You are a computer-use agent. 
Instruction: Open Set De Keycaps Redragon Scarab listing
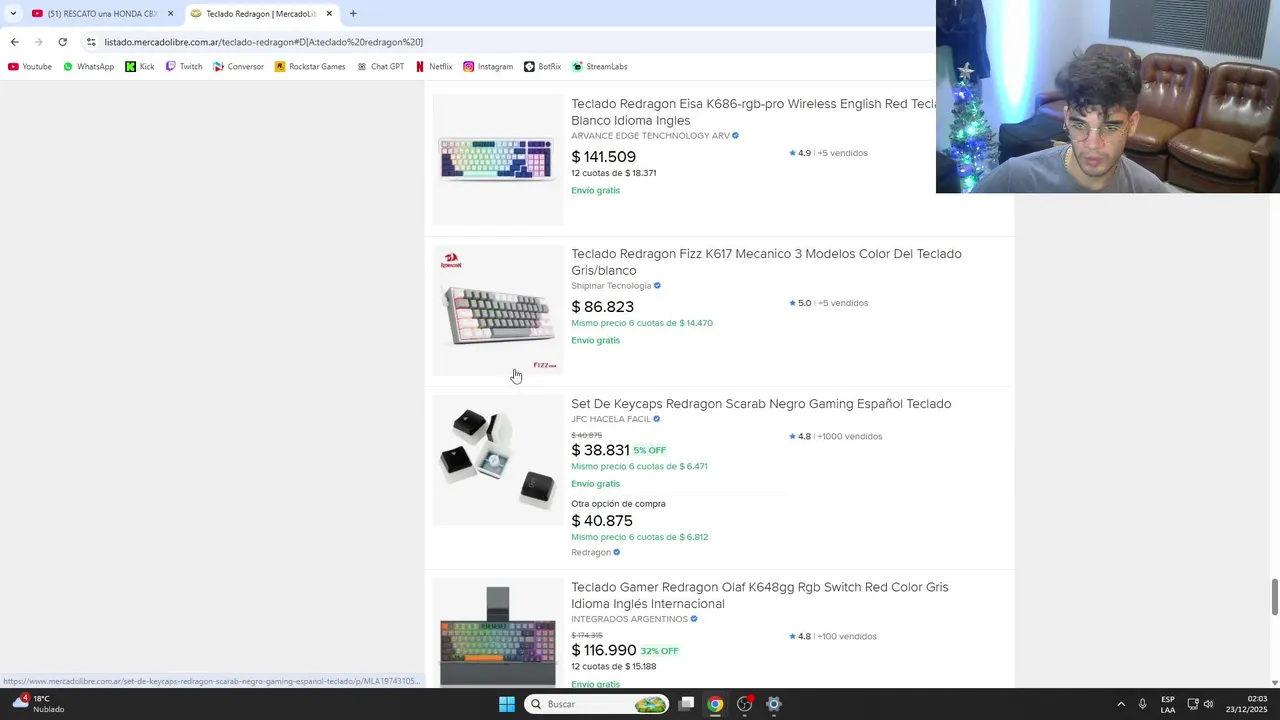point(761,404)
